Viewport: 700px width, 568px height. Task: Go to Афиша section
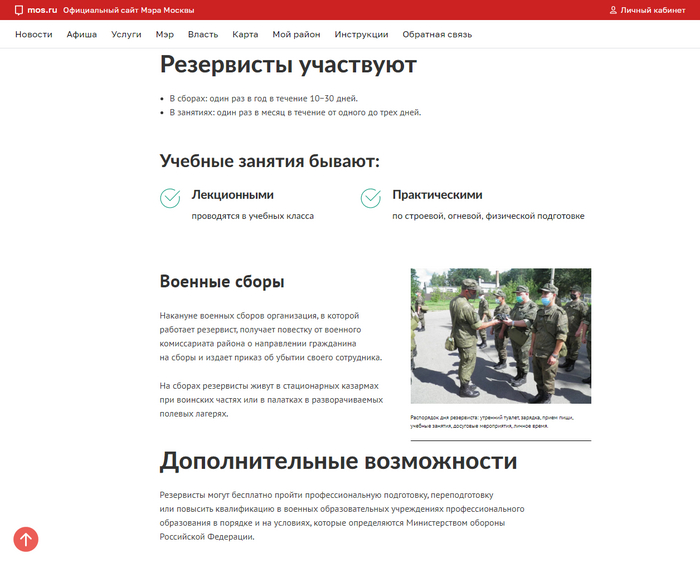click(x=82, y=34)
